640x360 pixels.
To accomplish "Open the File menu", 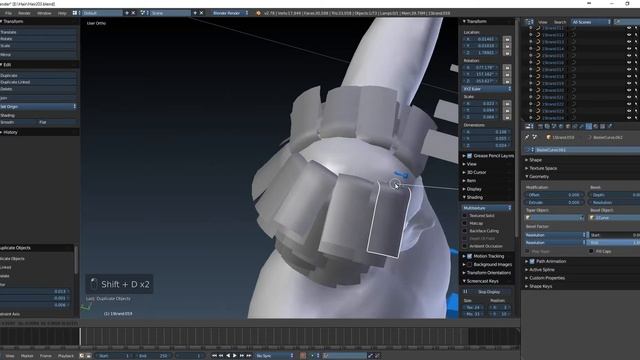I will [x=8, y=13].
